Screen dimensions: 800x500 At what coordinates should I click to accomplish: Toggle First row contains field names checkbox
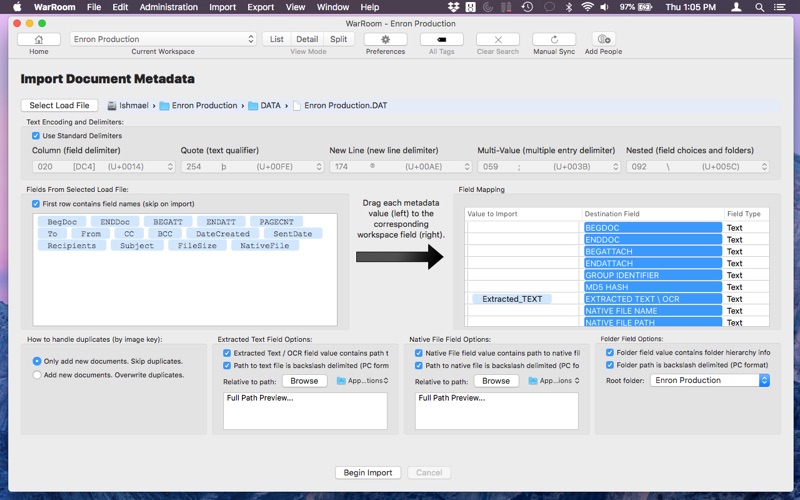[36, 204]
